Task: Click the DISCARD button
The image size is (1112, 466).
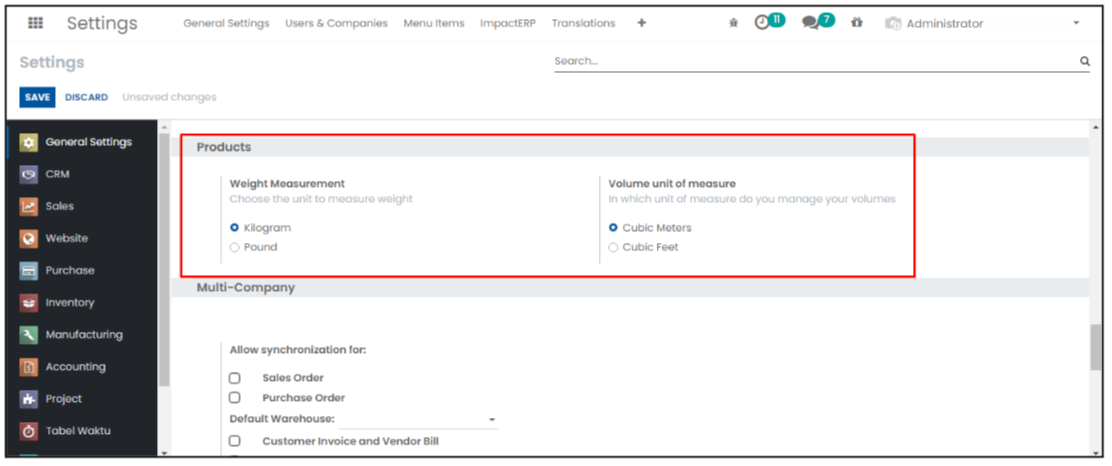Action: point(87,97)
